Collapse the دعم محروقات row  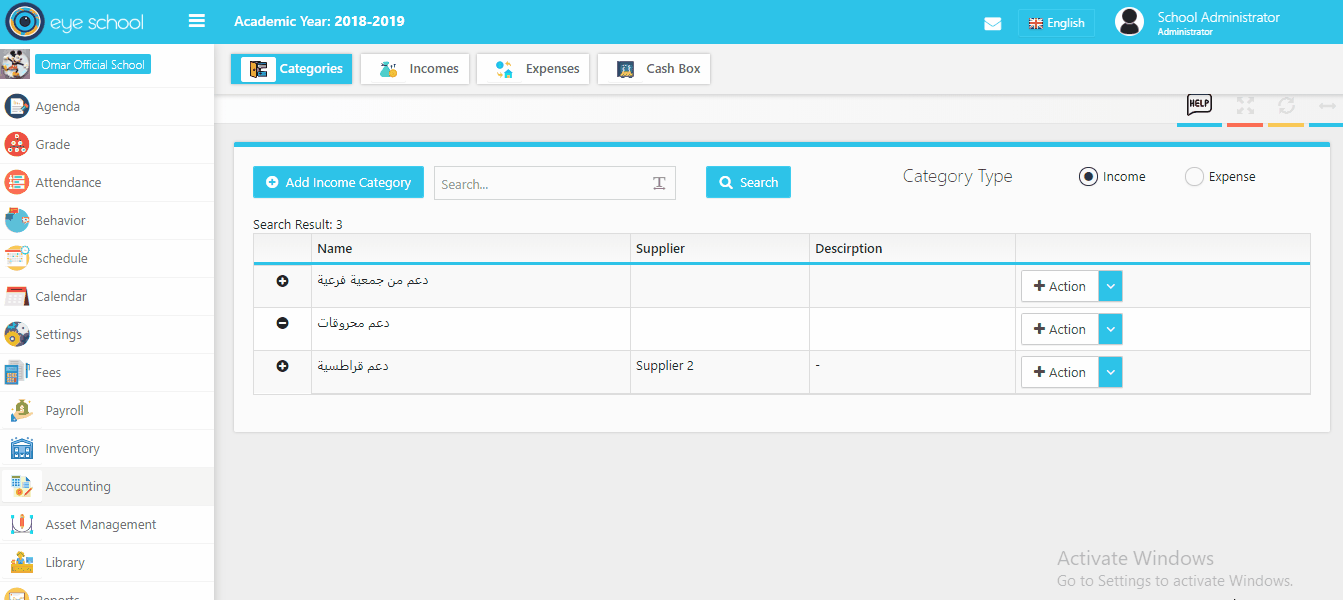point(282,323)
